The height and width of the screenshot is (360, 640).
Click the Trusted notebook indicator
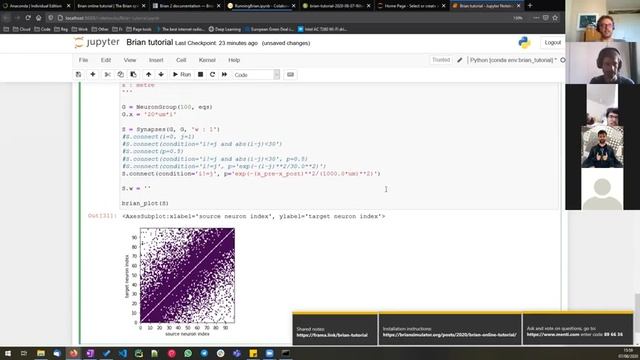[441, 60]
